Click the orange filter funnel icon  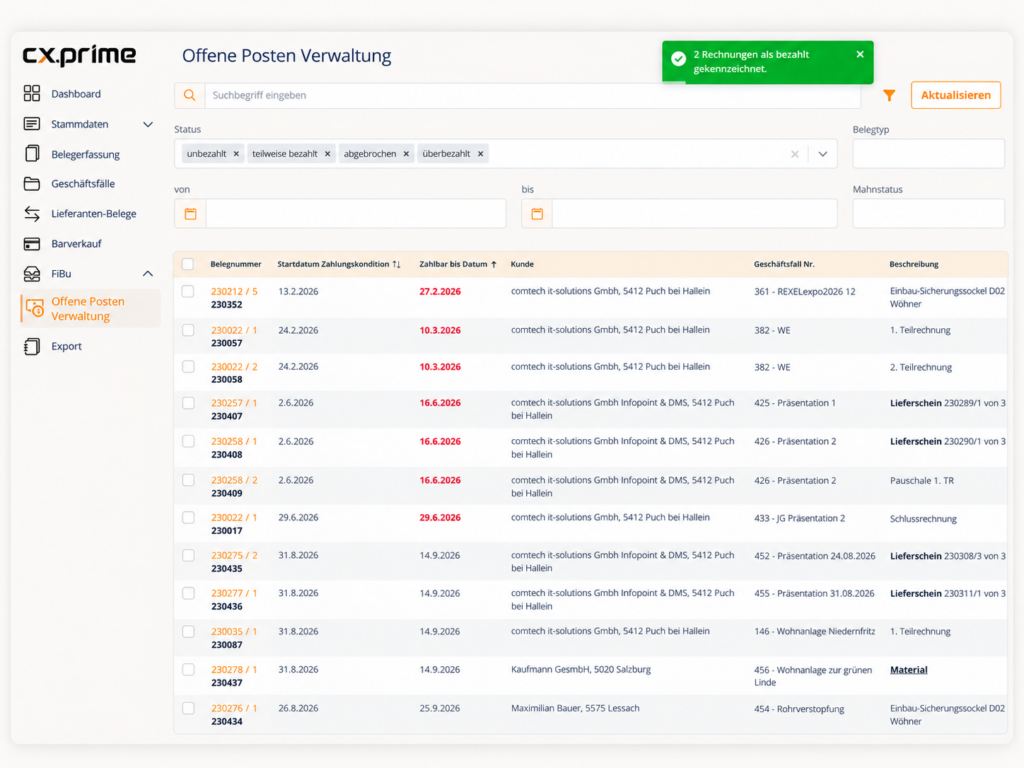click(x=889, y=95)
